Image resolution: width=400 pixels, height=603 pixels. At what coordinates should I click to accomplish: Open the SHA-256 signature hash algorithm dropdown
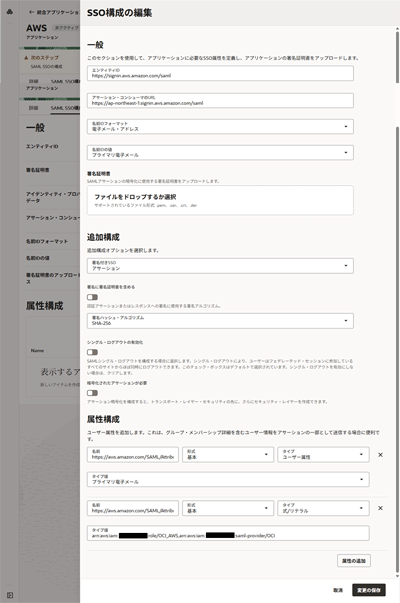point(220,321)
